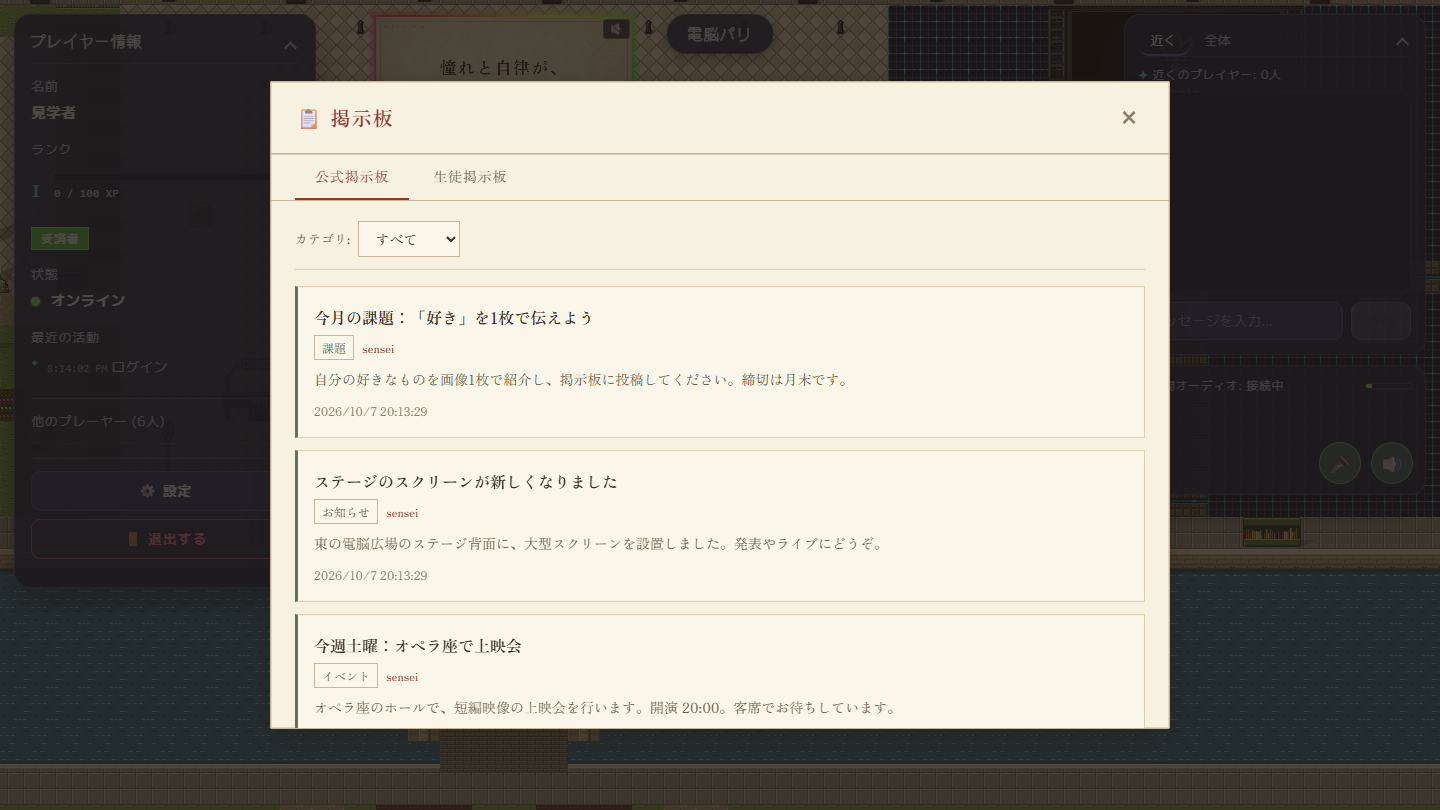Click the post title 今月の課題：「好き」を1枚で伝えよう
Image resolution: width=1440 pixels, height=810 pixels.
[454, 318]
